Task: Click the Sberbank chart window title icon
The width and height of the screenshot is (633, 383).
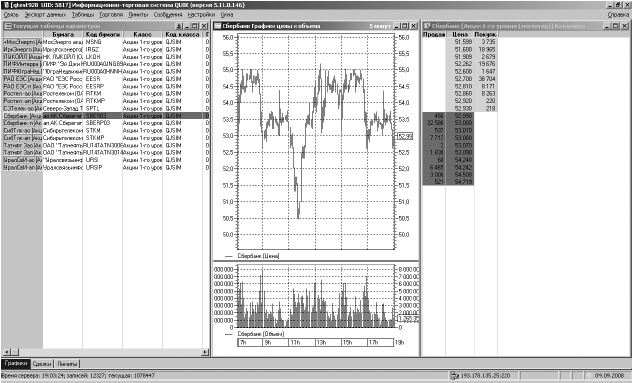Action: (218, 26)
